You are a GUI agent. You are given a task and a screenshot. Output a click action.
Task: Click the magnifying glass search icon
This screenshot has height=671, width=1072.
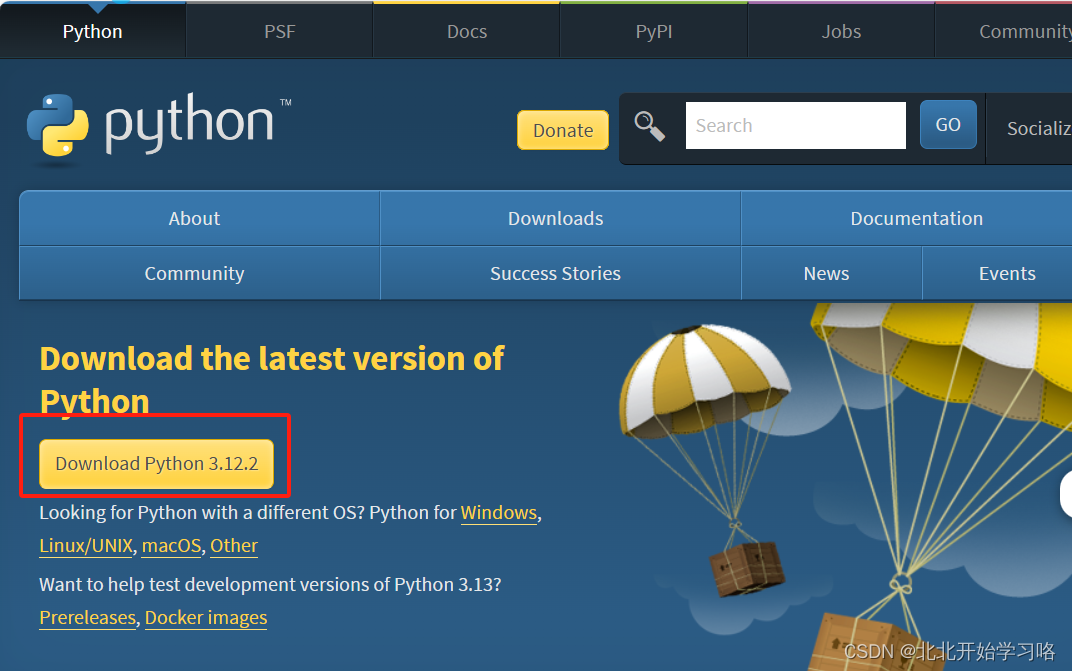point(649,127)
